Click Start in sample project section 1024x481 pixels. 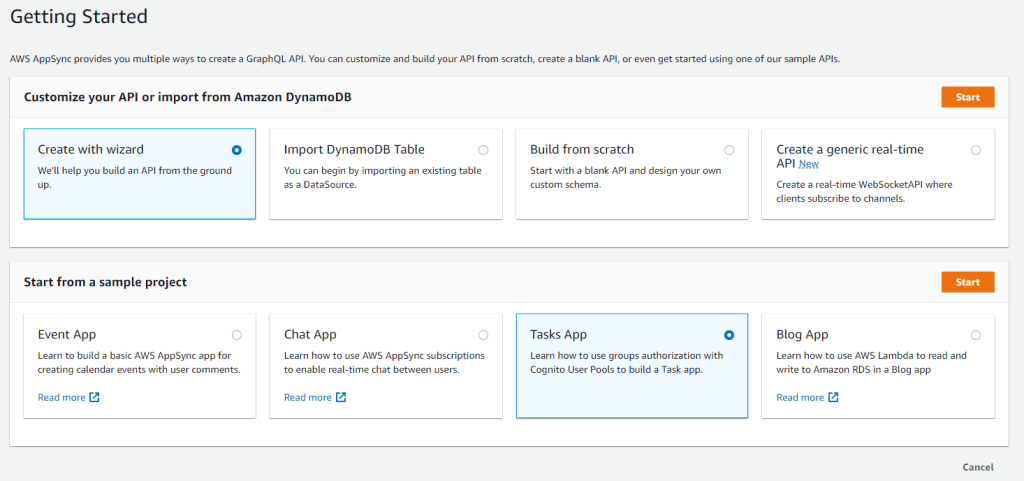pyautogui.click(x=968, y=282)
